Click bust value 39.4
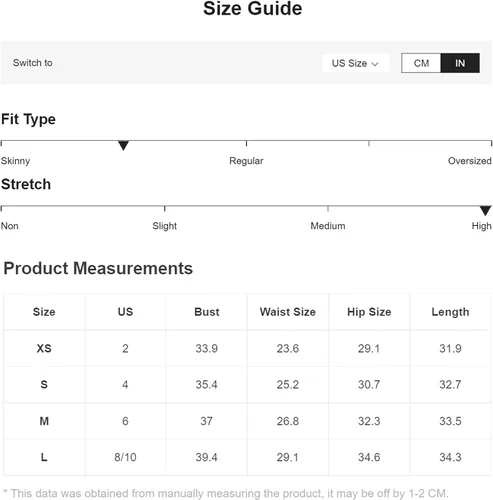The height and width of the screenshot is (500, 493). pyautogui.click(x=207, y=457)
